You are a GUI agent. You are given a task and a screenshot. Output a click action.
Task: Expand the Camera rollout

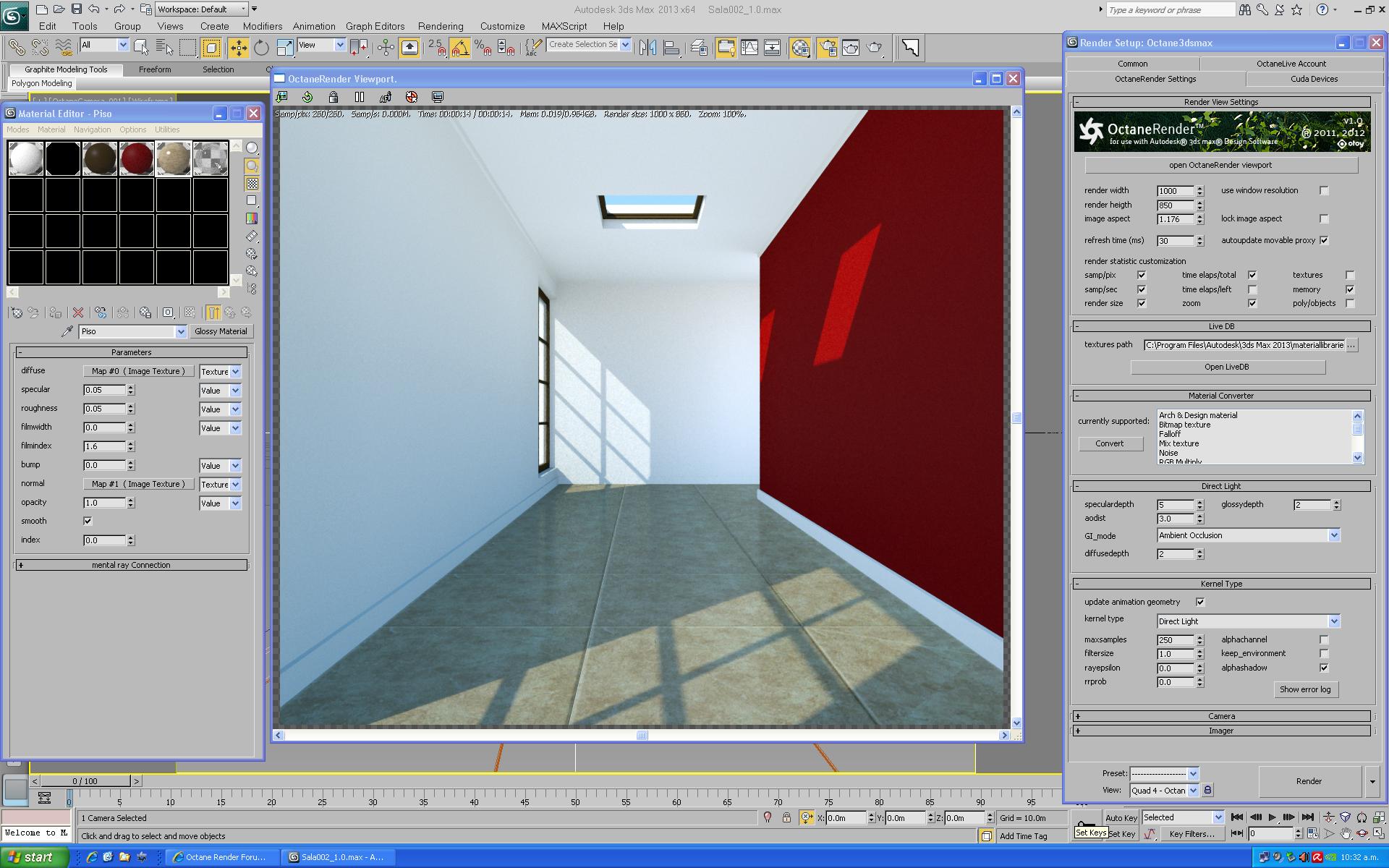pos(1221,716)
